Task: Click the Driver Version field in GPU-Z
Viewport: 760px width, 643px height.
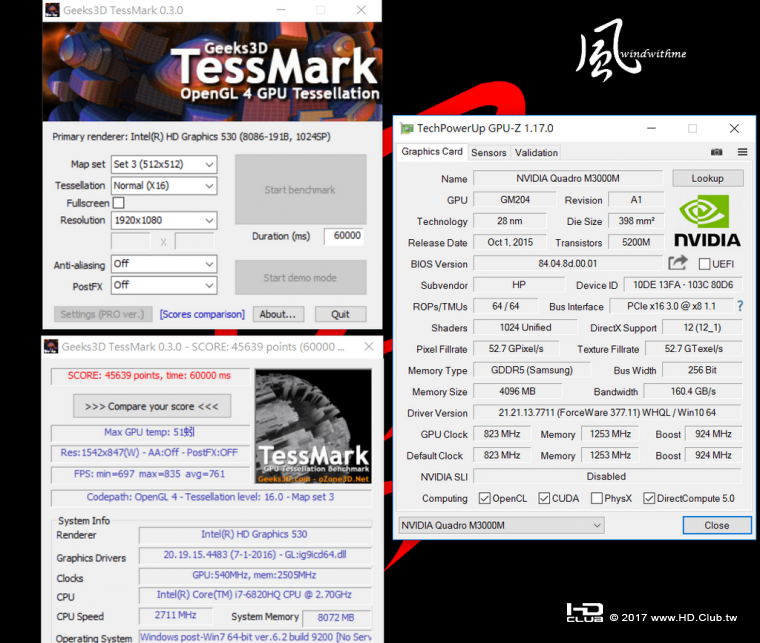Action: [607, 413]
